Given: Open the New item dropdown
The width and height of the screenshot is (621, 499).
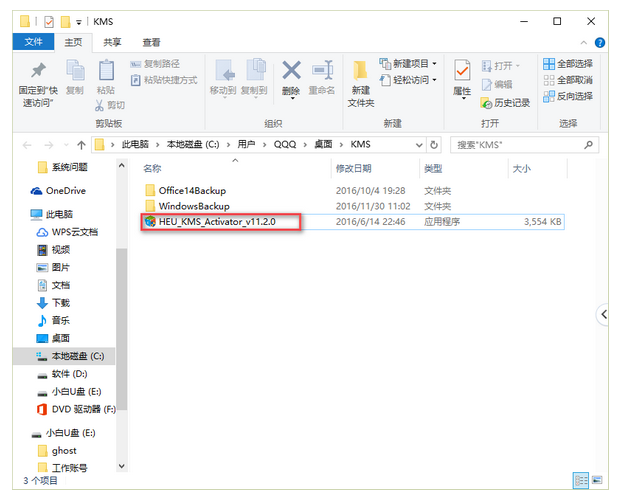Looking at the screenshot, I should tap(435, 64).
